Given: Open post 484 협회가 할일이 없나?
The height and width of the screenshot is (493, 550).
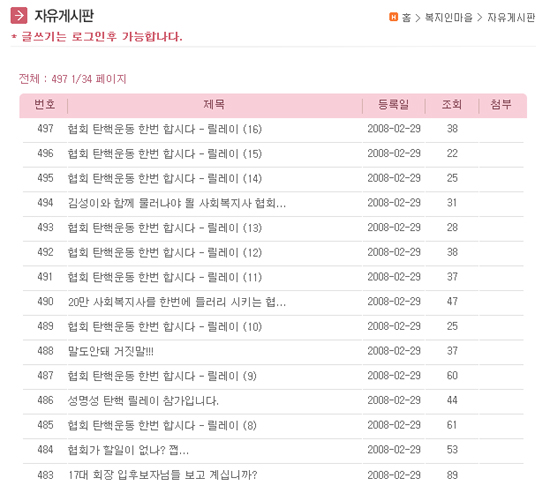Looking at the screenshot, I should coord(128,450).
